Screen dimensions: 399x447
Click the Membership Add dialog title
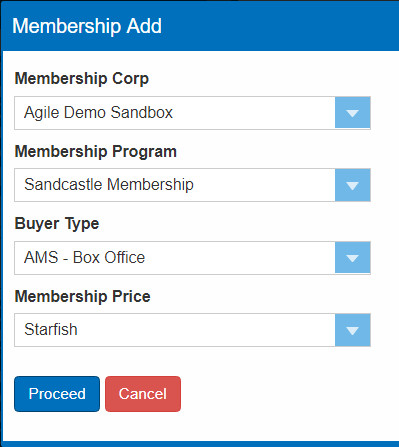87,26
